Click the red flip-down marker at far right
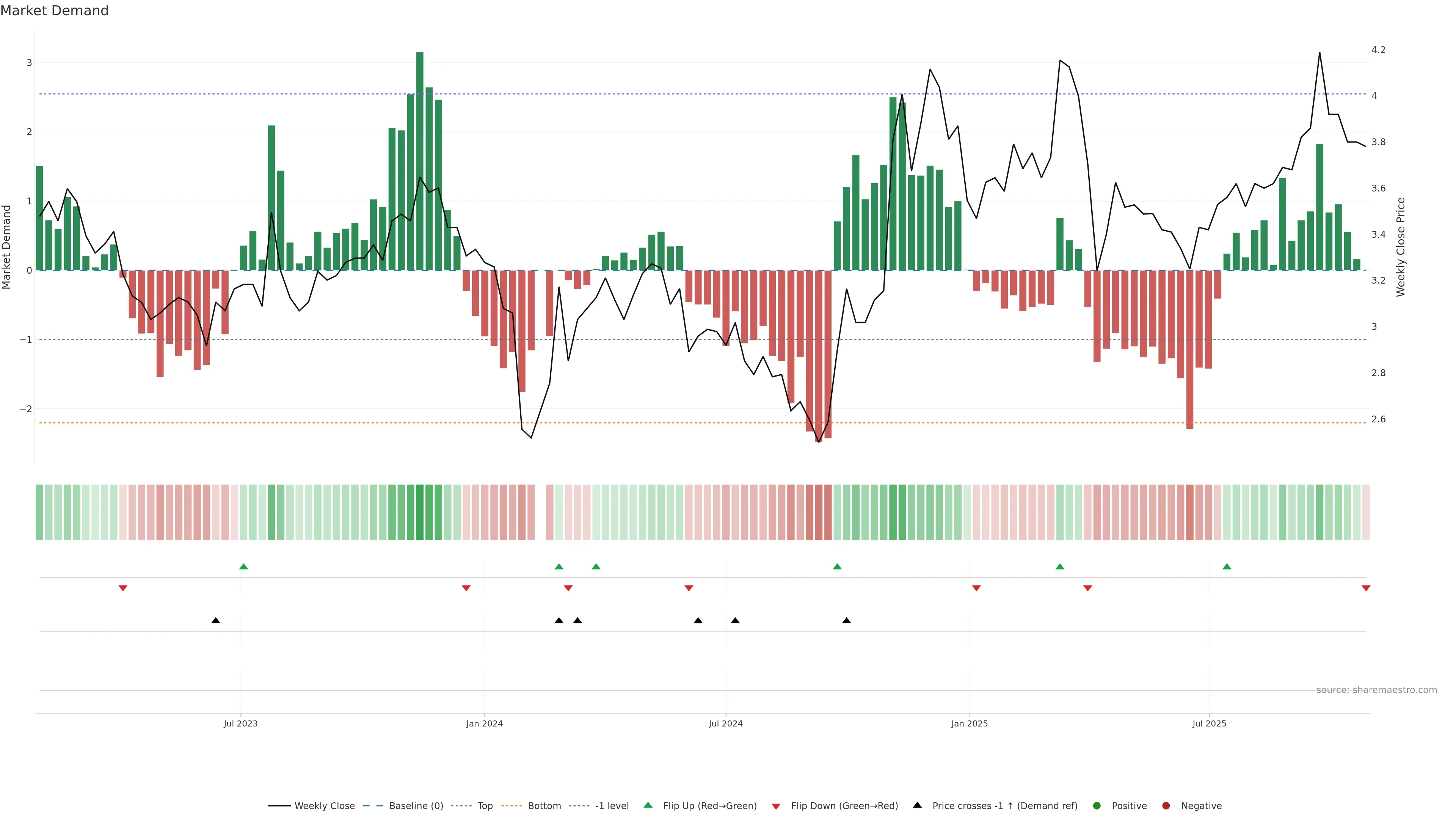 coord(1366,588)
